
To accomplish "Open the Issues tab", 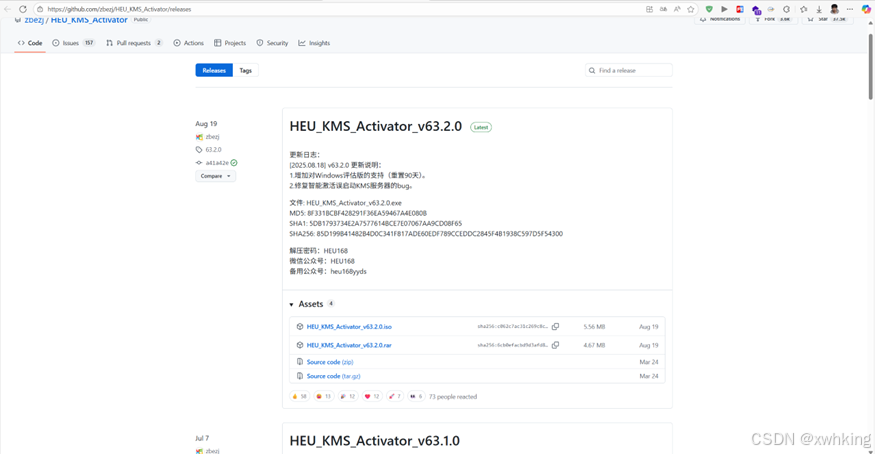I will point(74,43).
